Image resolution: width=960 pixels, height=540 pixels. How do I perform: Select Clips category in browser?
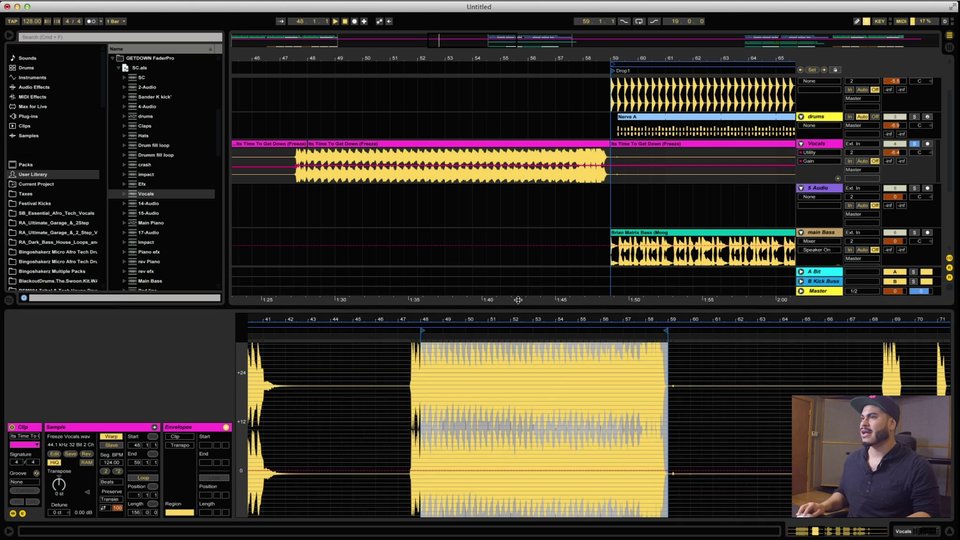pyautogui.click(x=24, y=126)
